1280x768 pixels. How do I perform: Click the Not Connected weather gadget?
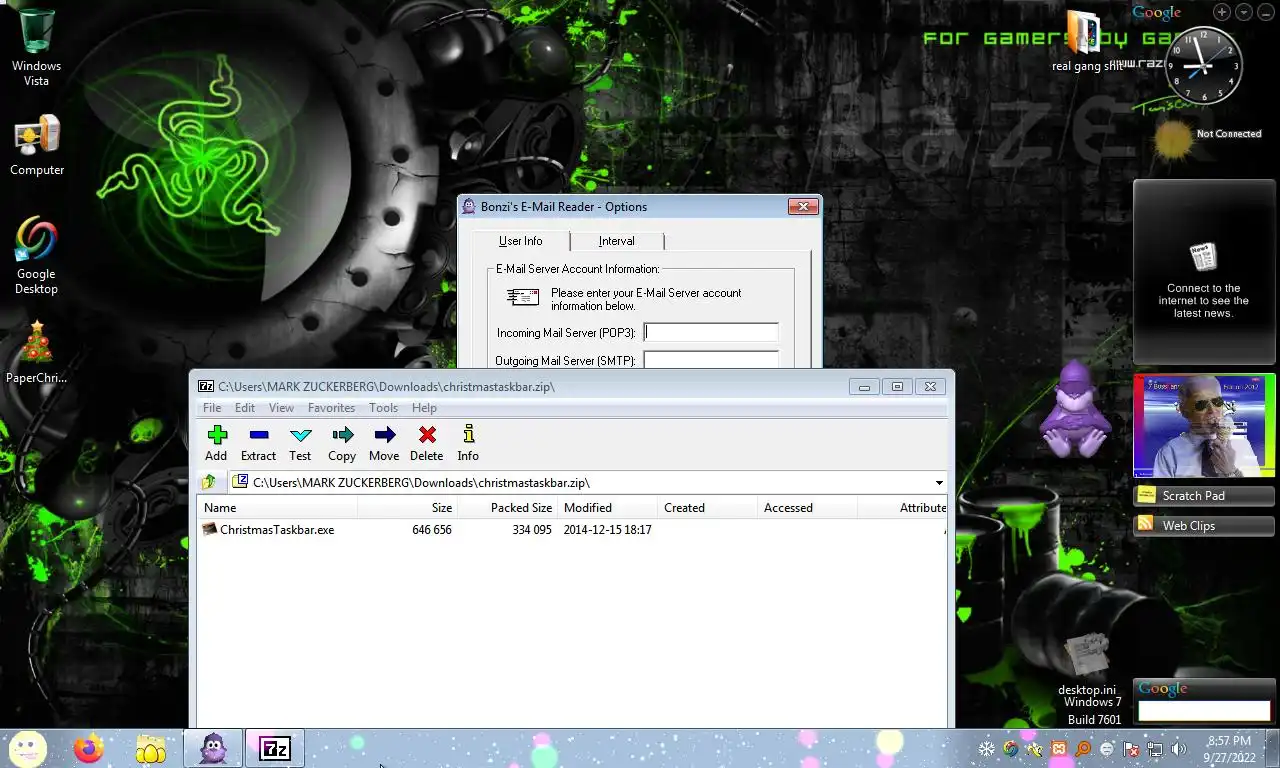tap(1206, 138)
